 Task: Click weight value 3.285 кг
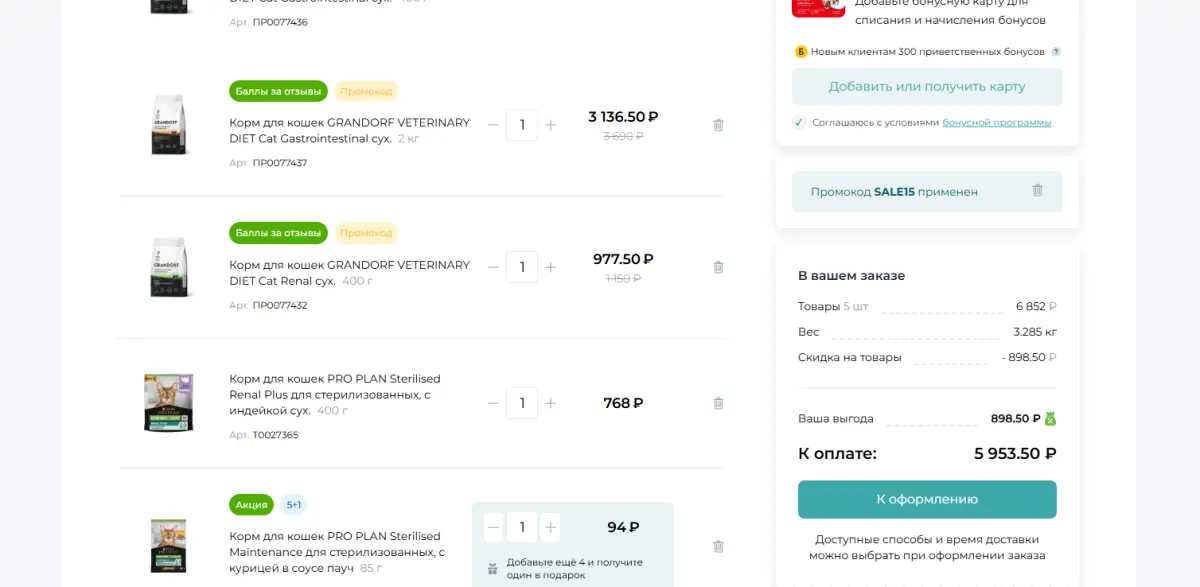[1035, 332]
